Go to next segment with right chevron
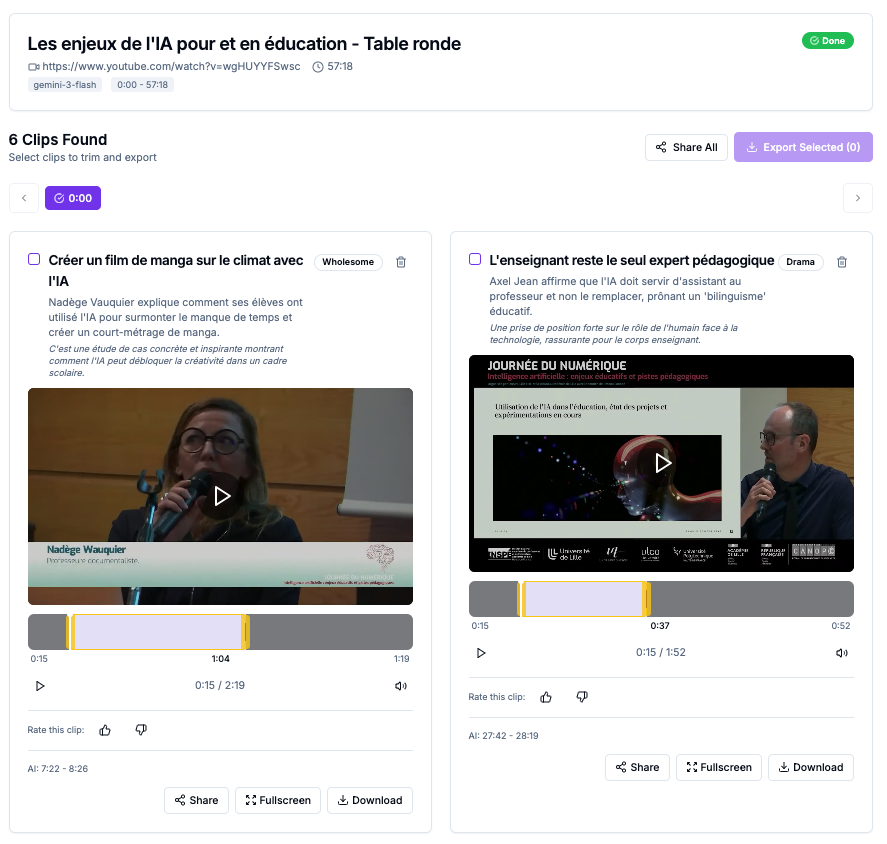This screenshot has height=844, width=887. (x=858, y=198)
